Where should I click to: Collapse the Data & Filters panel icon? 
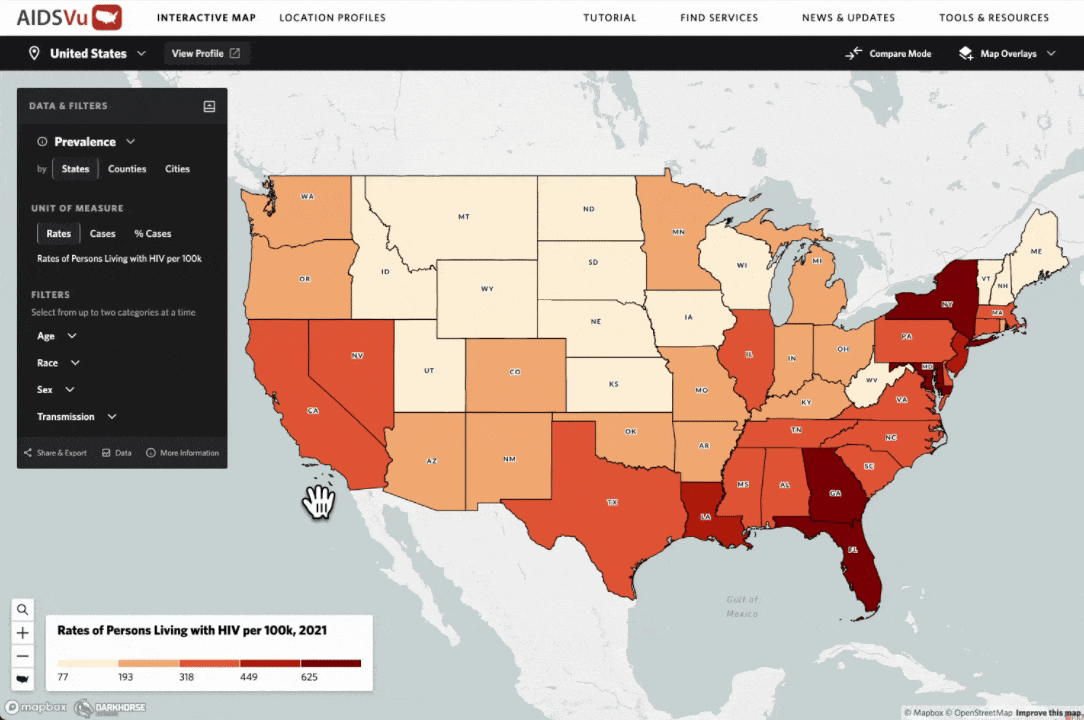[209, 106]
